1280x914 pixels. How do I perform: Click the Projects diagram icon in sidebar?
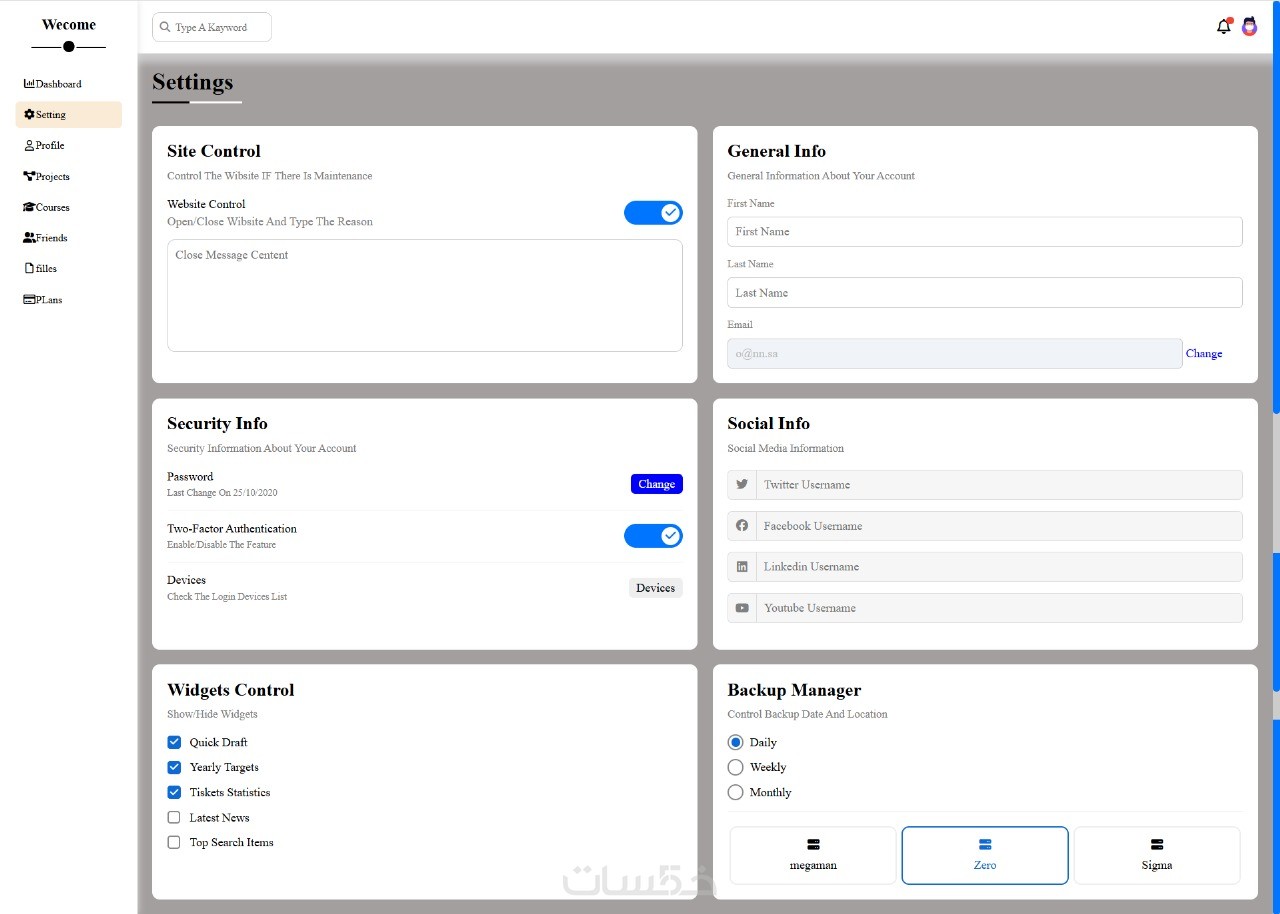pyautogui.click(x=29, y=176)
